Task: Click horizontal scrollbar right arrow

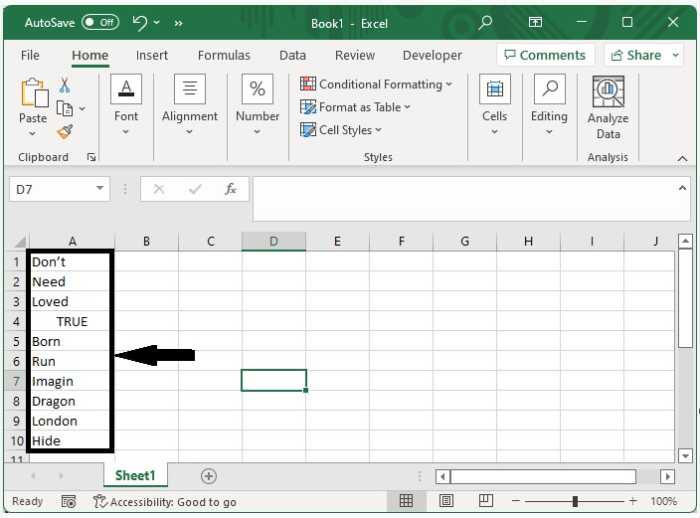Action: tap(667, 476)
